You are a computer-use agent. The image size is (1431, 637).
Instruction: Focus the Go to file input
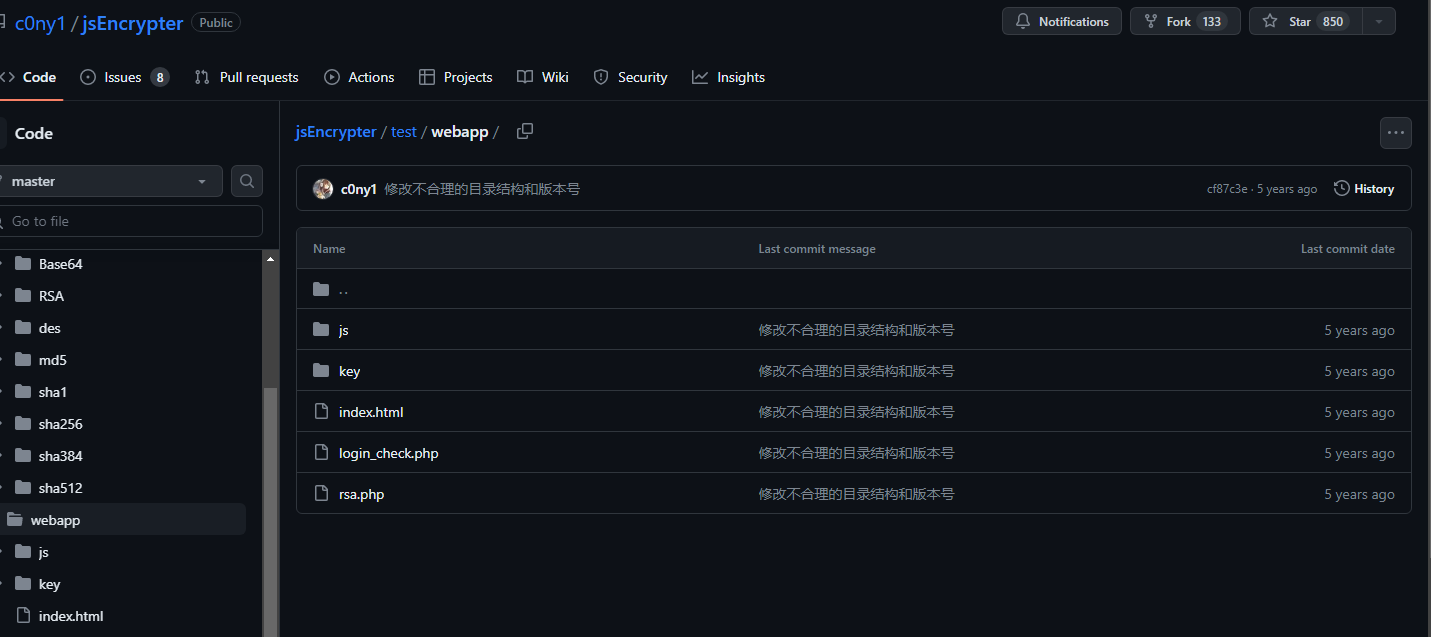(131, 221)
